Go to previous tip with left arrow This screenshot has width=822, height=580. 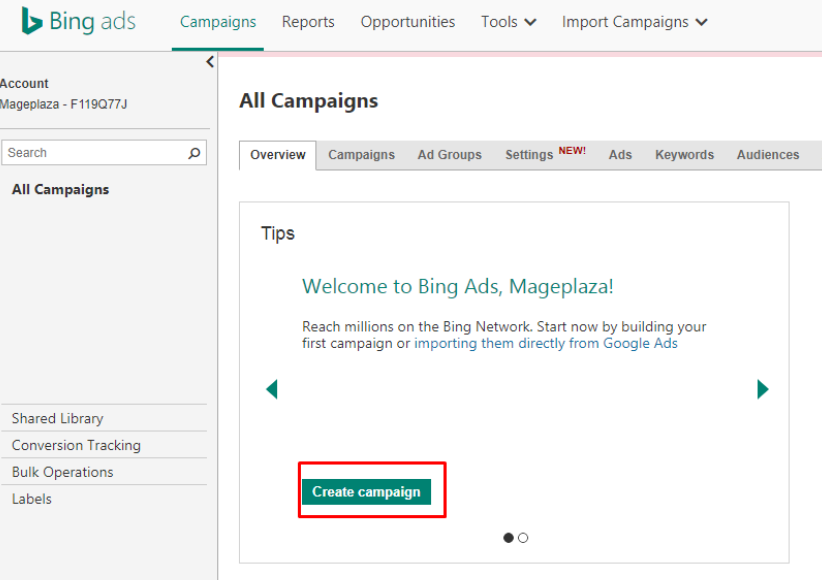[272, 389]
